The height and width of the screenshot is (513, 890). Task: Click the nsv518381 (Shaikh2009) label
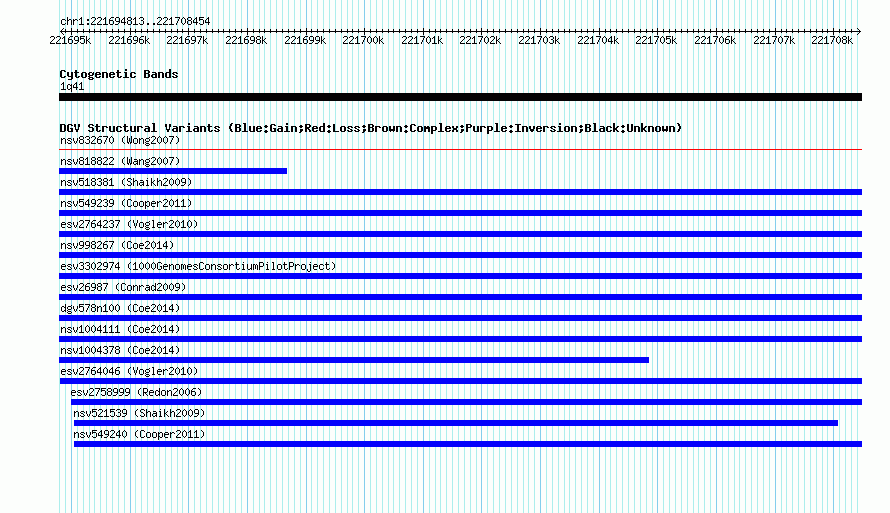click(x=126, y=182)
